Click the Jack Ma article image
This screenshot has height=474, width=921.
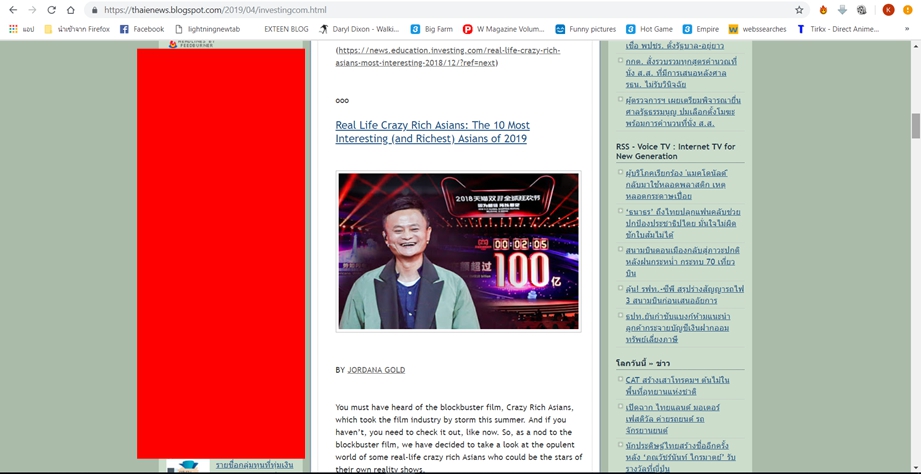tap(458, 251)
